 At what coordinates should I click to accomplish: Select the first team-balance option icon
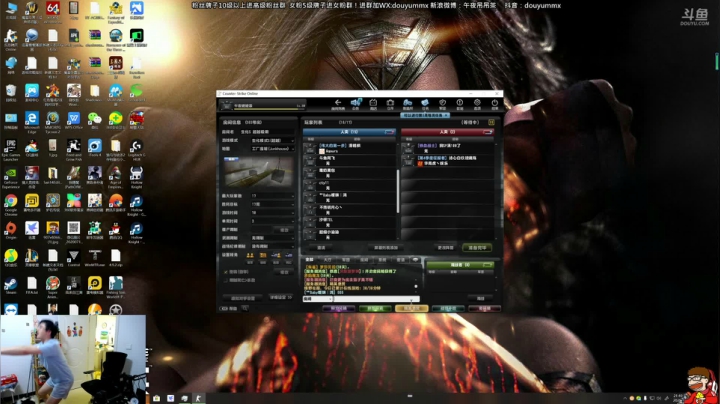(250, 255)
